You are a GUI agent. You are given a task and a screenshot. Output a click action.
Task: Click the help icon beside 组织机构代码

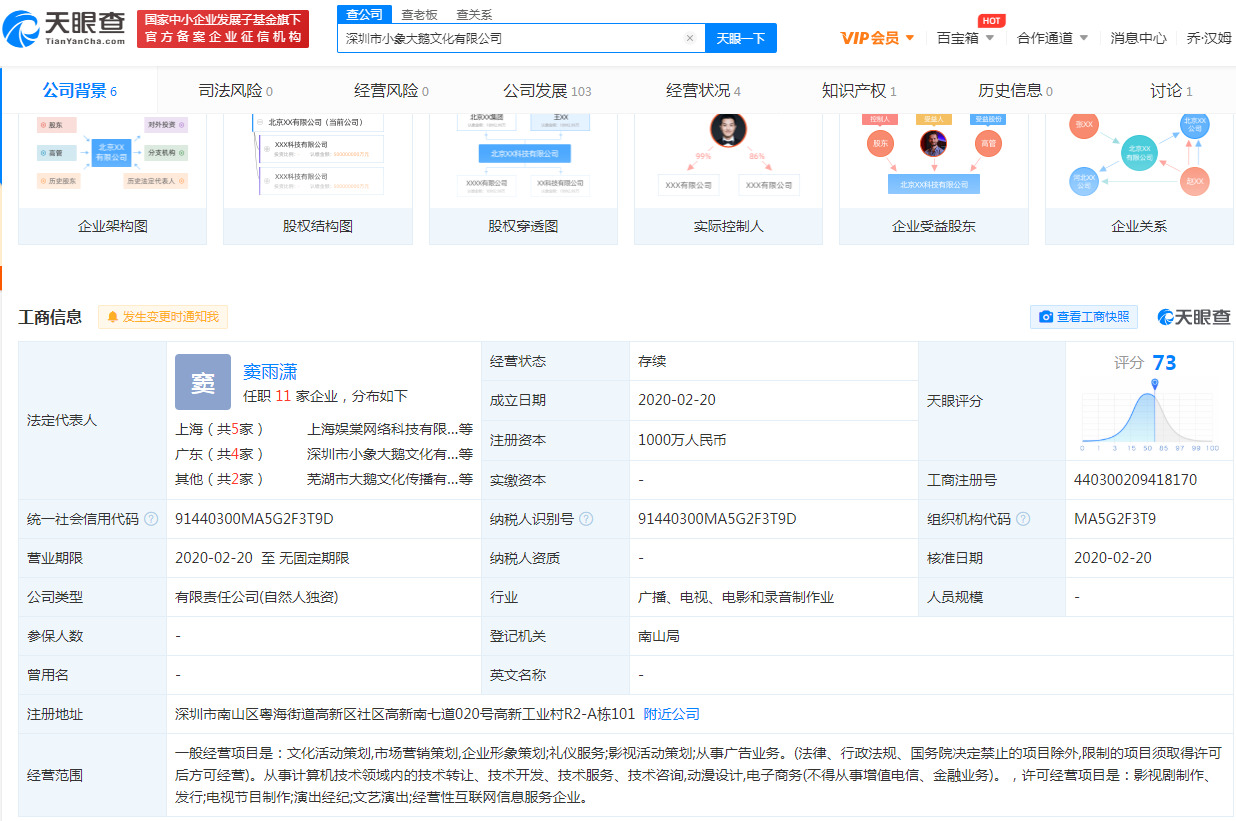[1024, 519]
